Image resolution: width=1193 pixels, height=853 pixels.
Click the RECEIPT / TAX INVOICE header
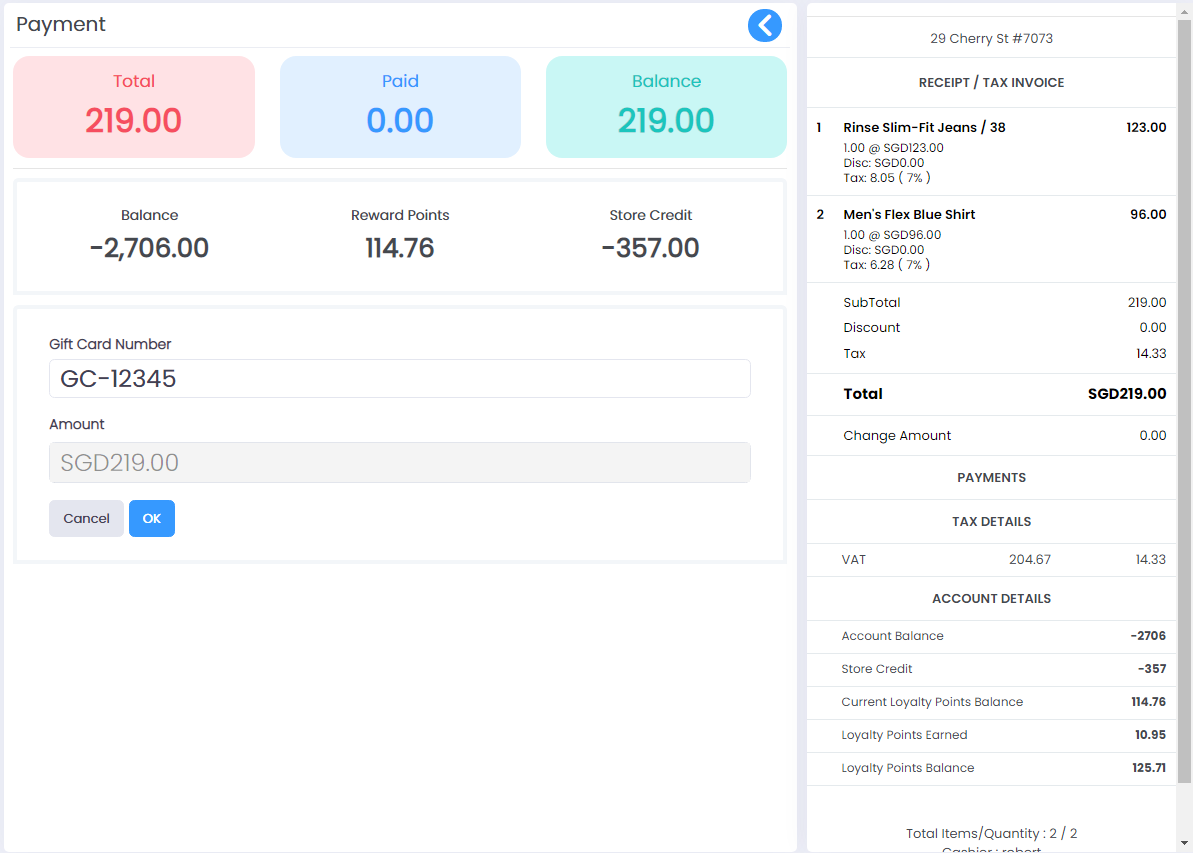click(991, 82)
